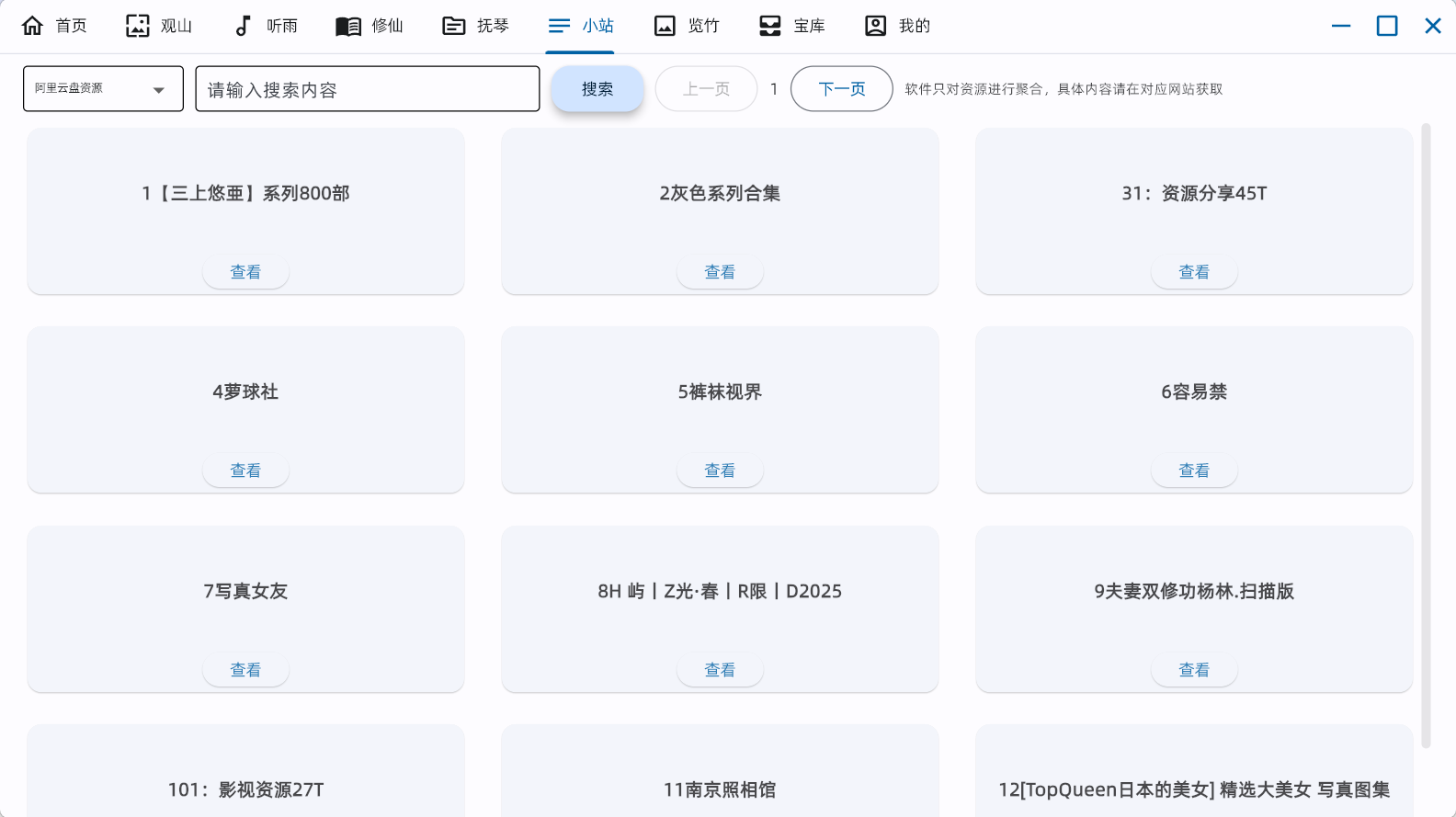Focus the 请输入搜索内容 search field
The image size is (1456, 817).
point(368,89)
